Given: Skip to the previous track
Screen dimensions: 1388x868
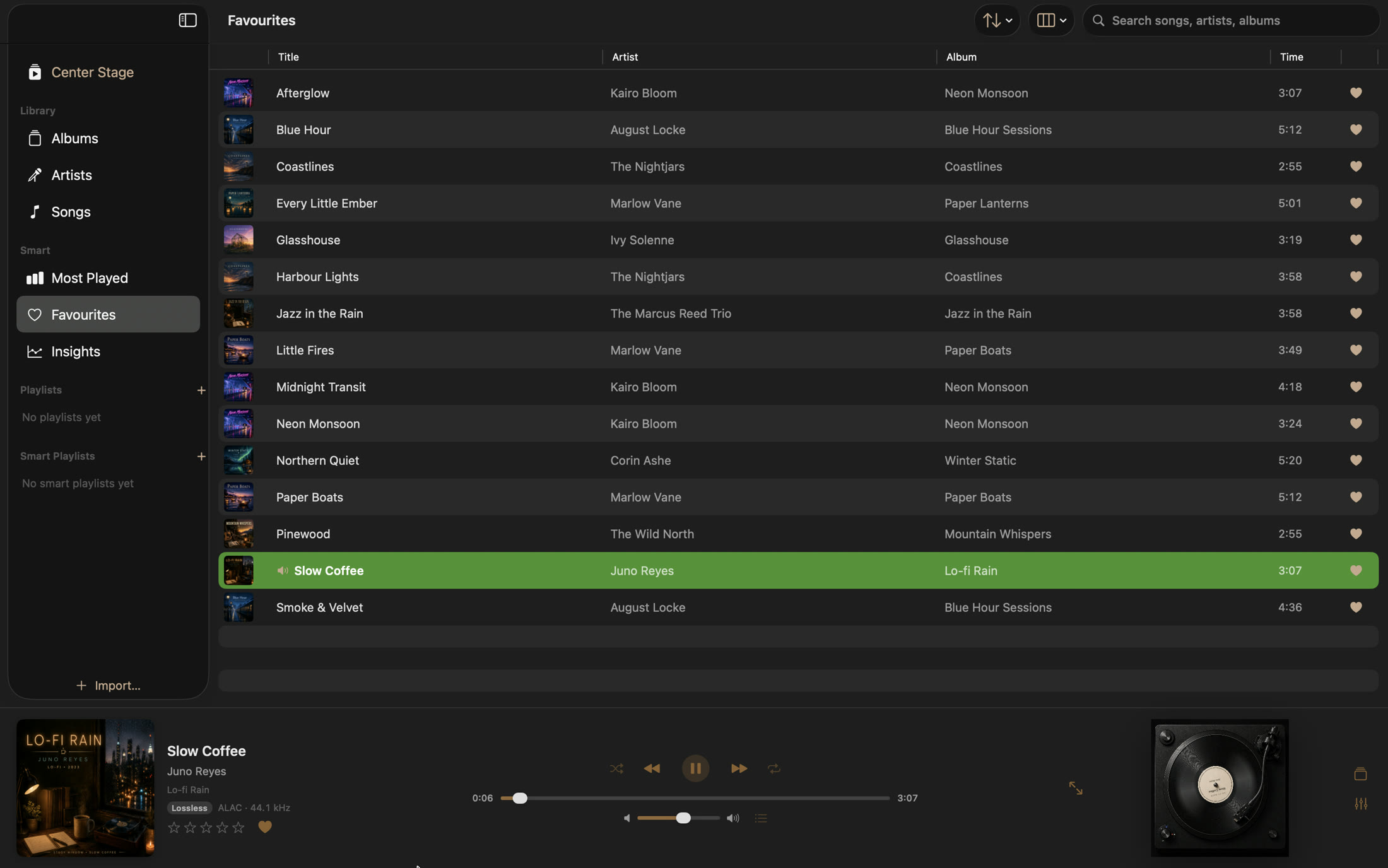Looking at the screenshot, I should coord(652,768).
